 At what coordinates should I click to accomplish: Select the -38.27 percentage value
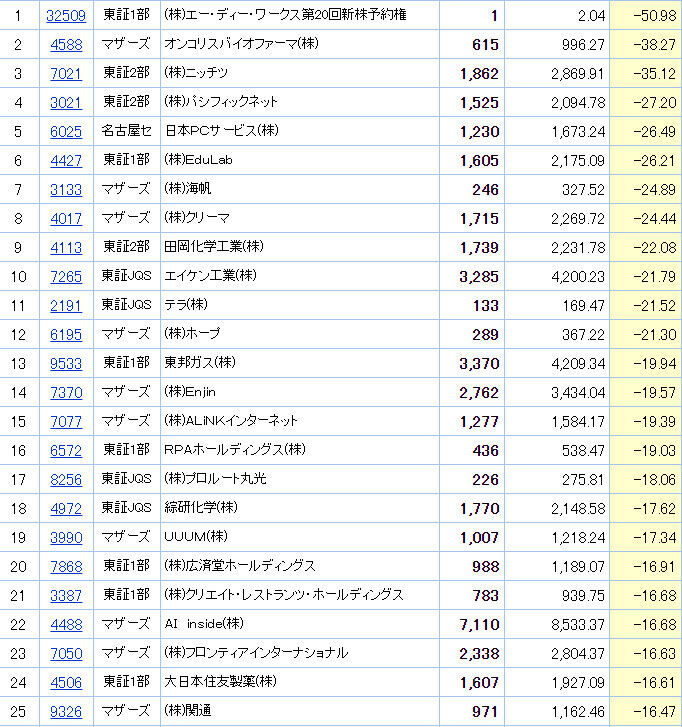click(x=655, y=45)
